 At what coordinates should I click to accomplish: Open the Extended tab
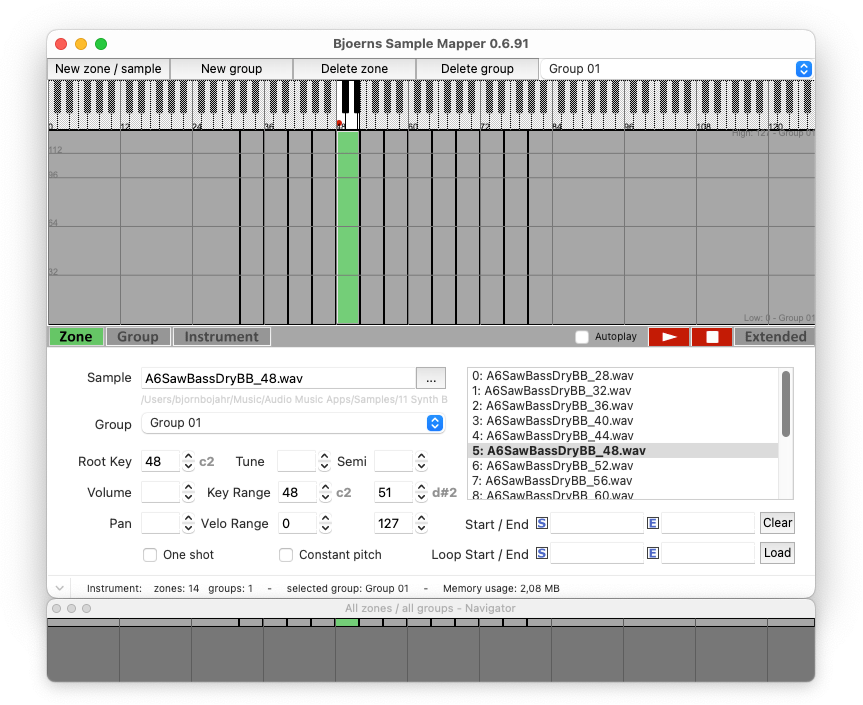775,337
